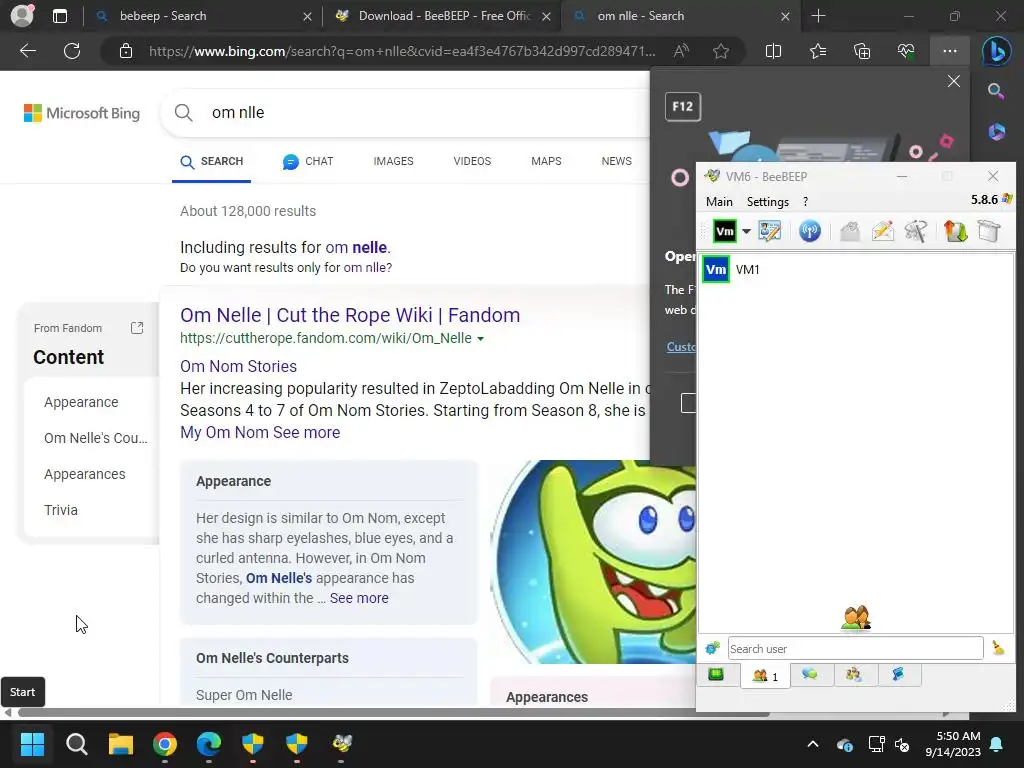
Task: Open the Windows Start button
Action: pos(32,744)
